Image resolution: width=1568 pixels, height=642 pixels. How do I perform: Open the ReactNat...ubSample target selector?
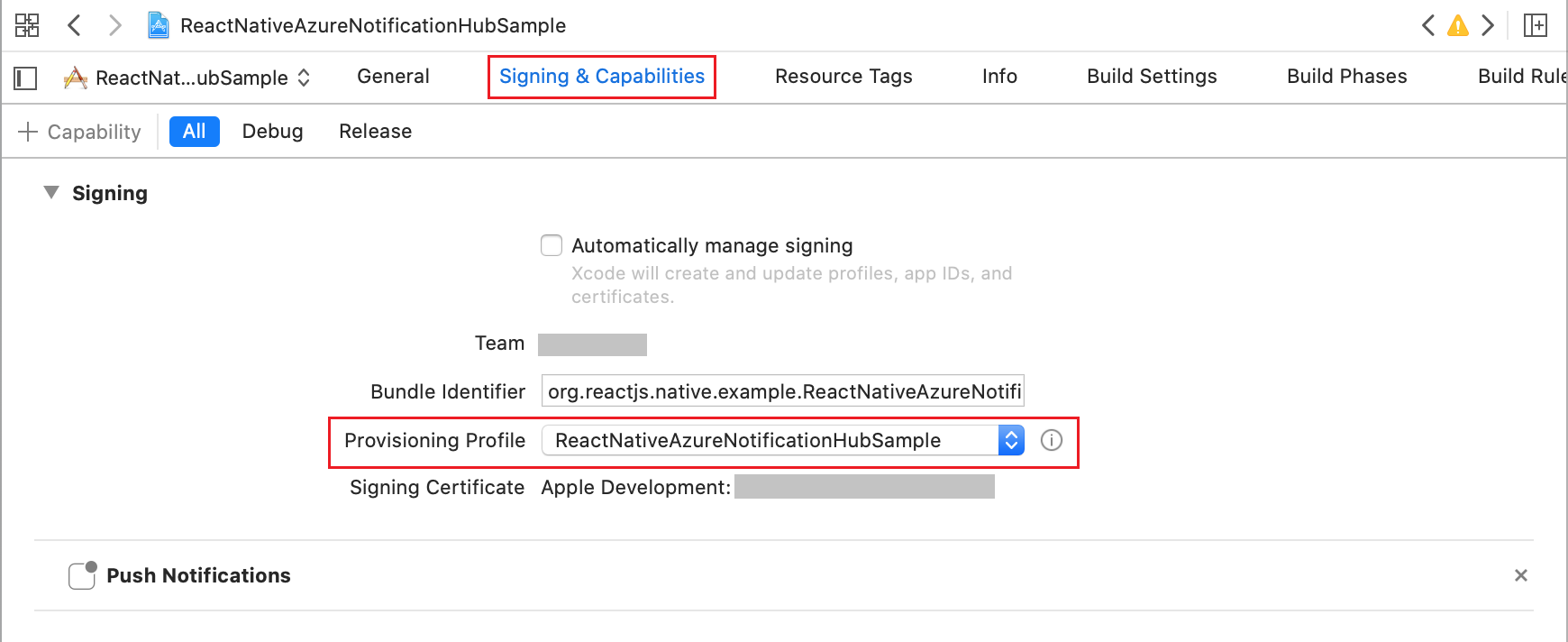coord(187,78)
